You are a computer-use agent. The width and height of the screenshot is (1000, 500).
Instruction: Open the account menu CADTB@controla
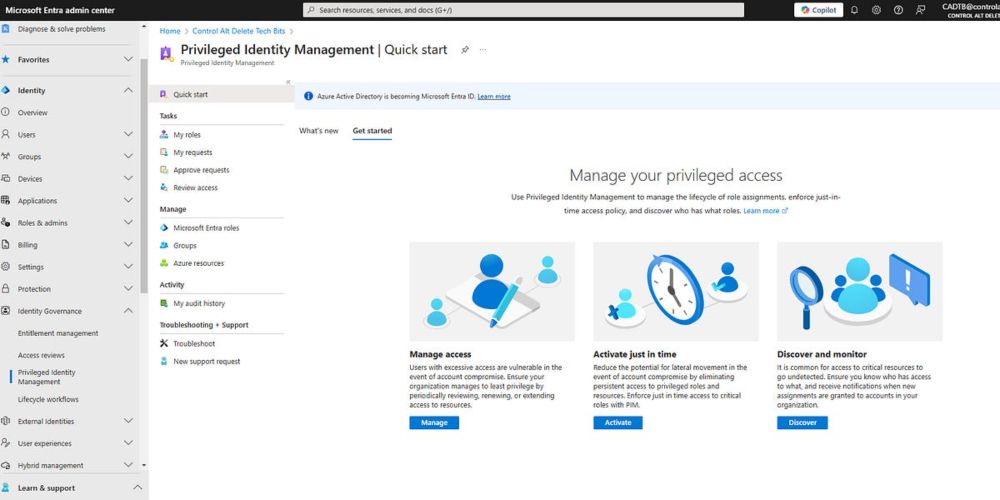(x=971, y=10)
